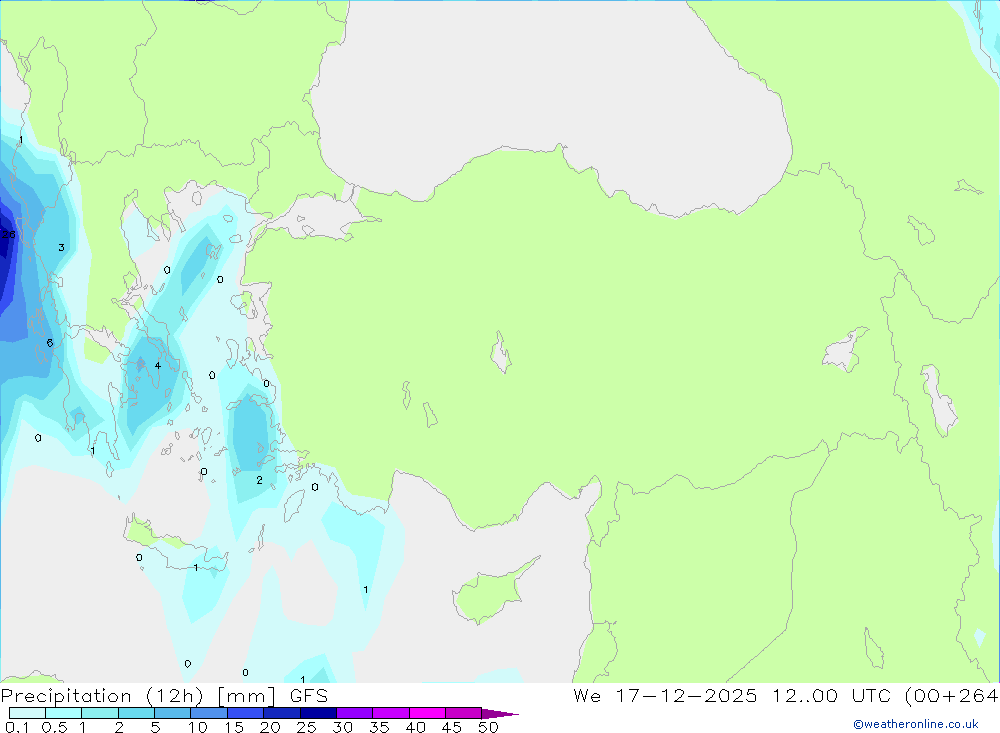Viewport: 1000px width, 733px height.
Task: Click the legend label "40"
Action: [x=415, y=727]
